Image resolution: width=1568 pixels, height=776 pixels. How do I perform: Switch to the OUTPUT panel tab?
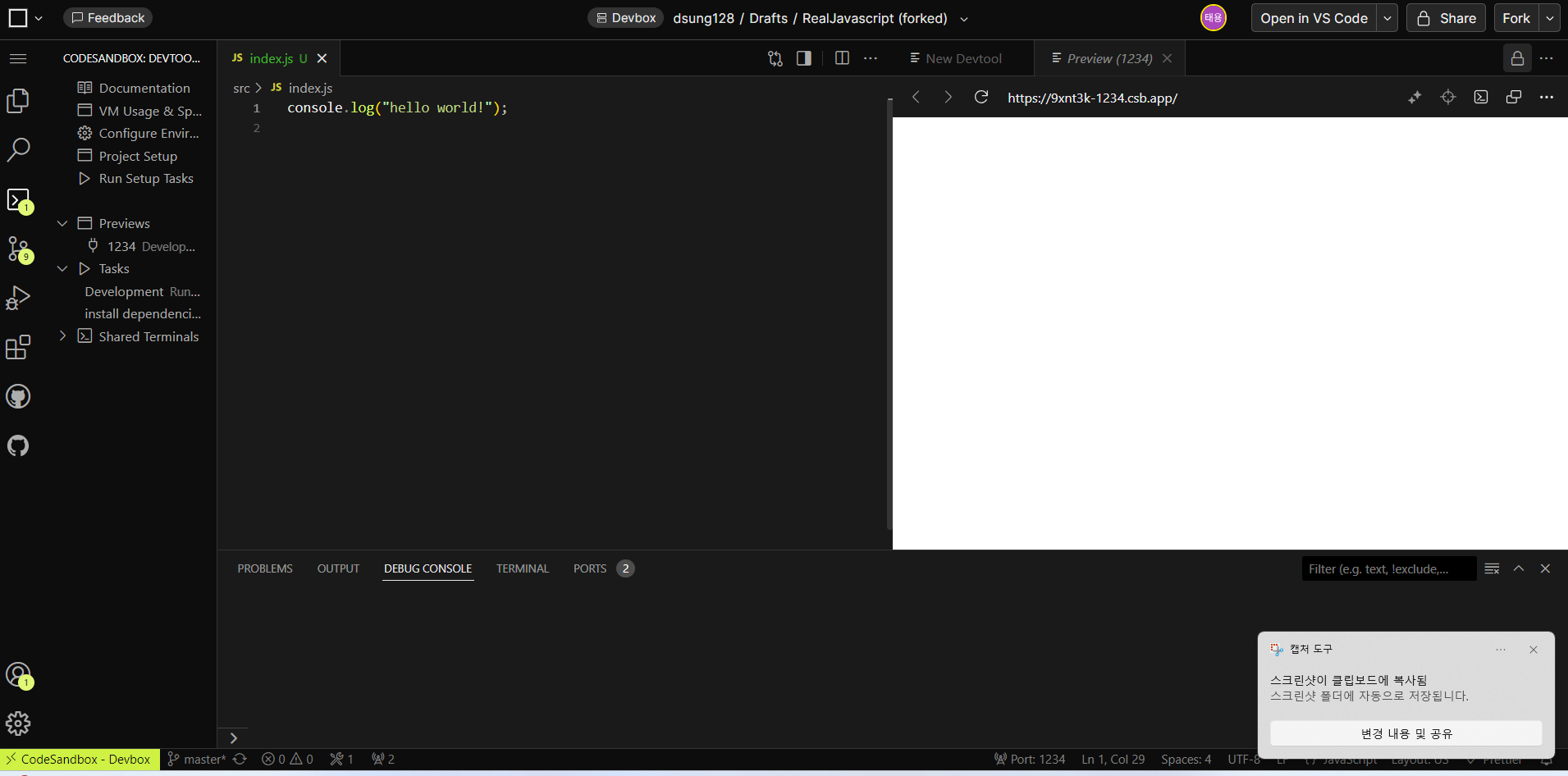tap(338, 568)
